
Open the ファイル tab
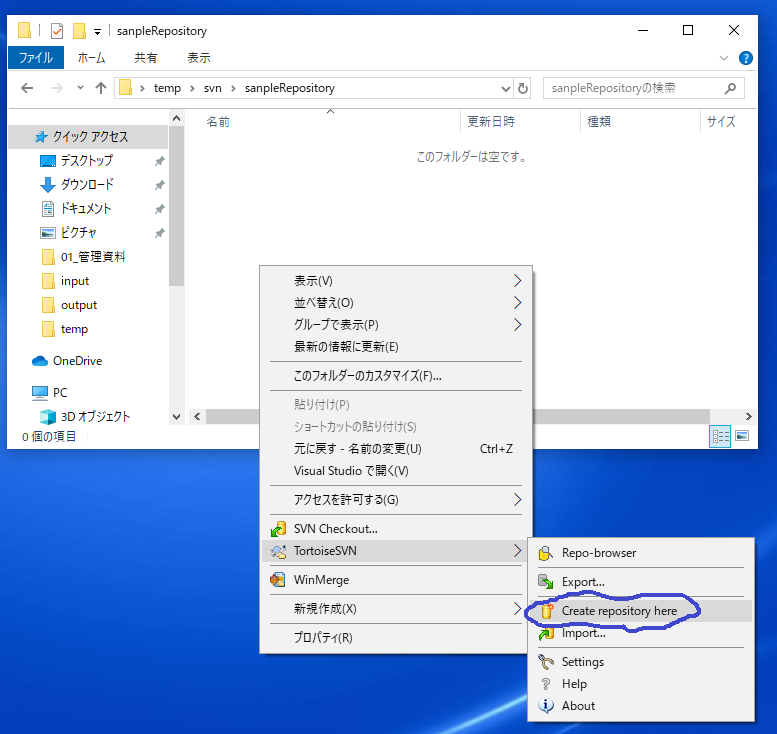36,58
